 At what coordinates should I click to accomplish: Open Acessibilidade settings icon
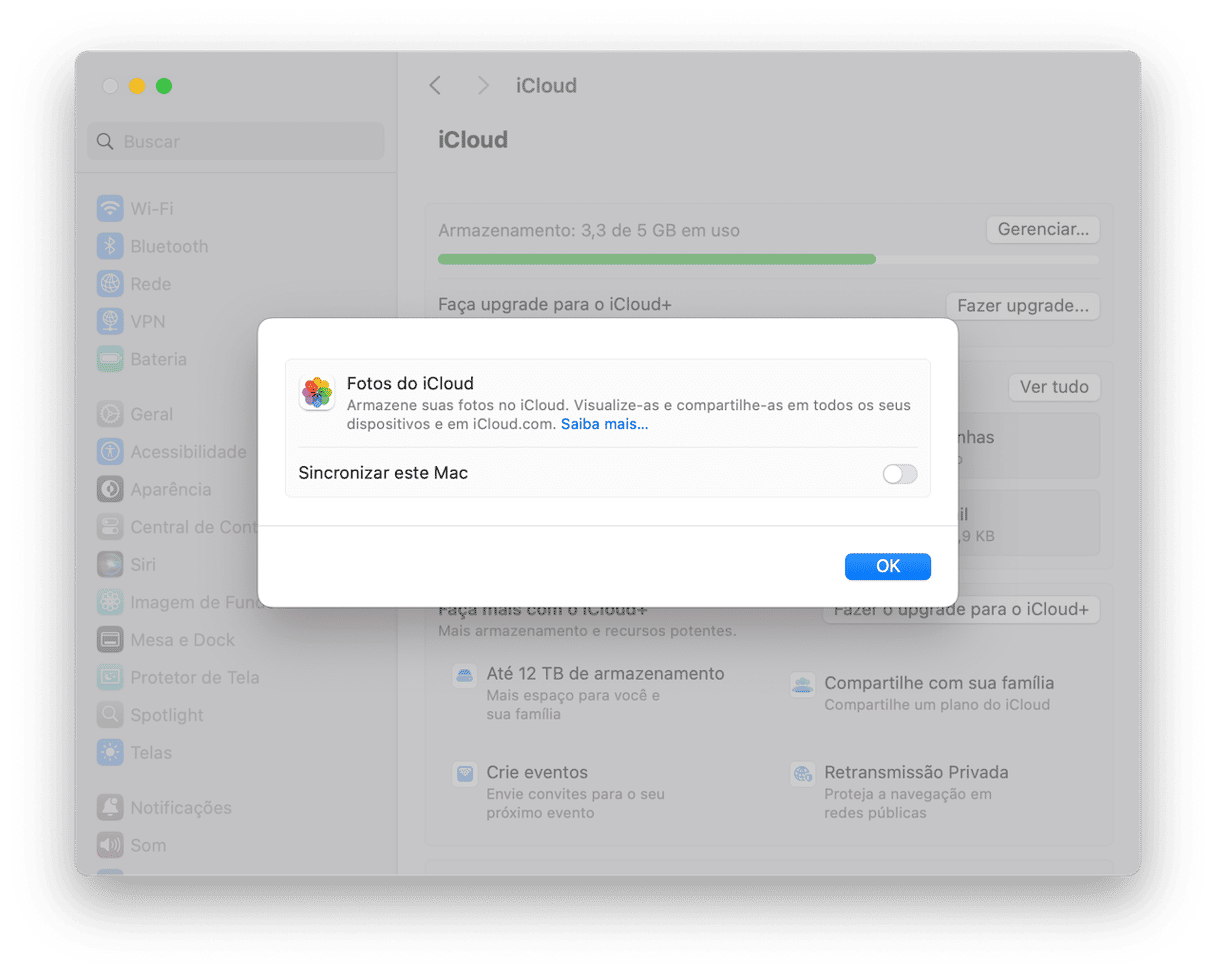[x=110, y=452]
